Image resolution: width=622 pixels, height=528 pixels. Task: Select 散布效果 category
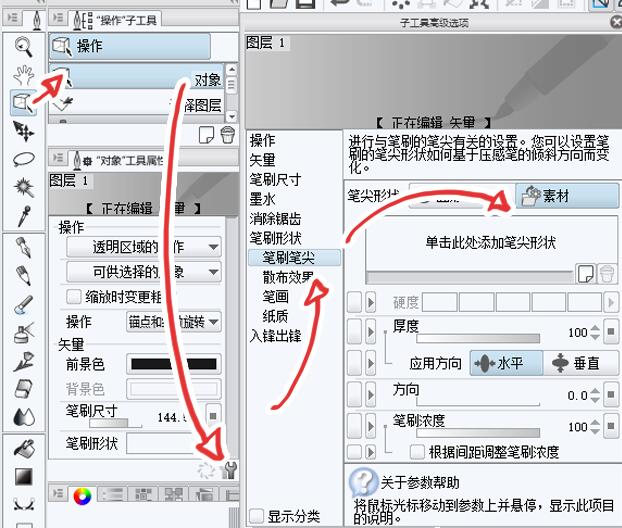pyautogui.click(x=288, y=277)
